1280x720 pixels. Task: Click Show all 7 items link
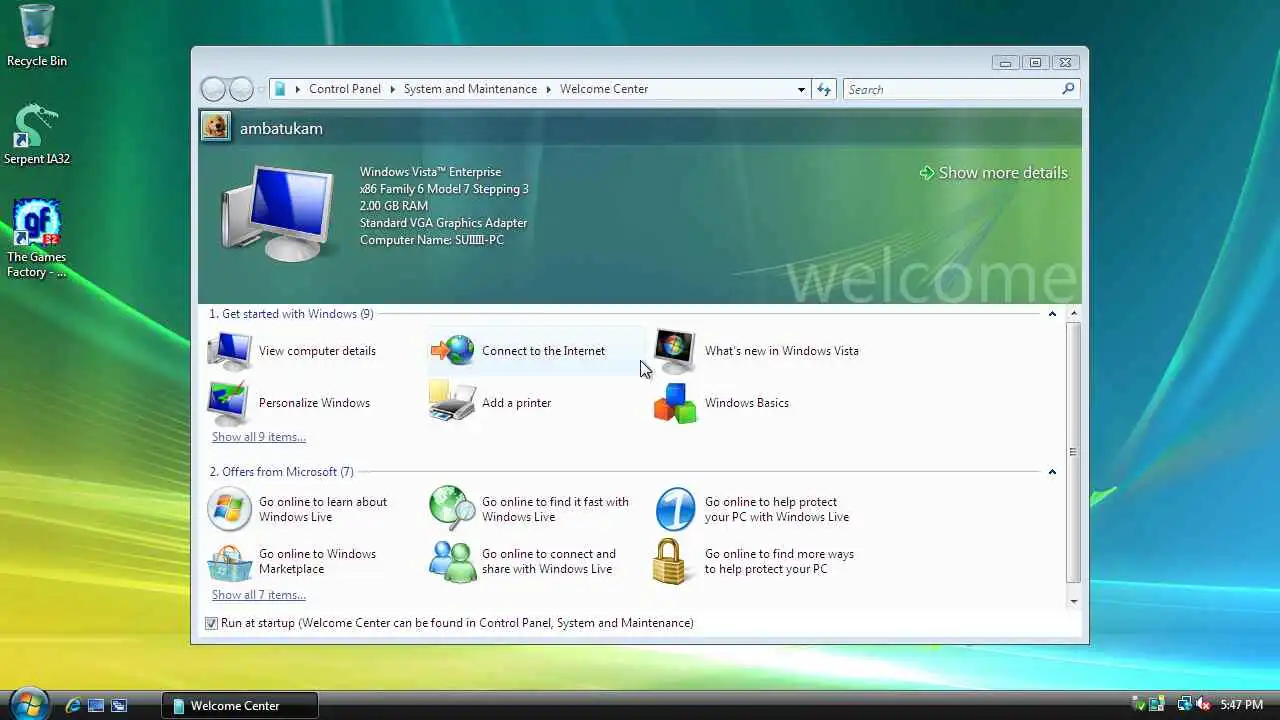[259, 595]
